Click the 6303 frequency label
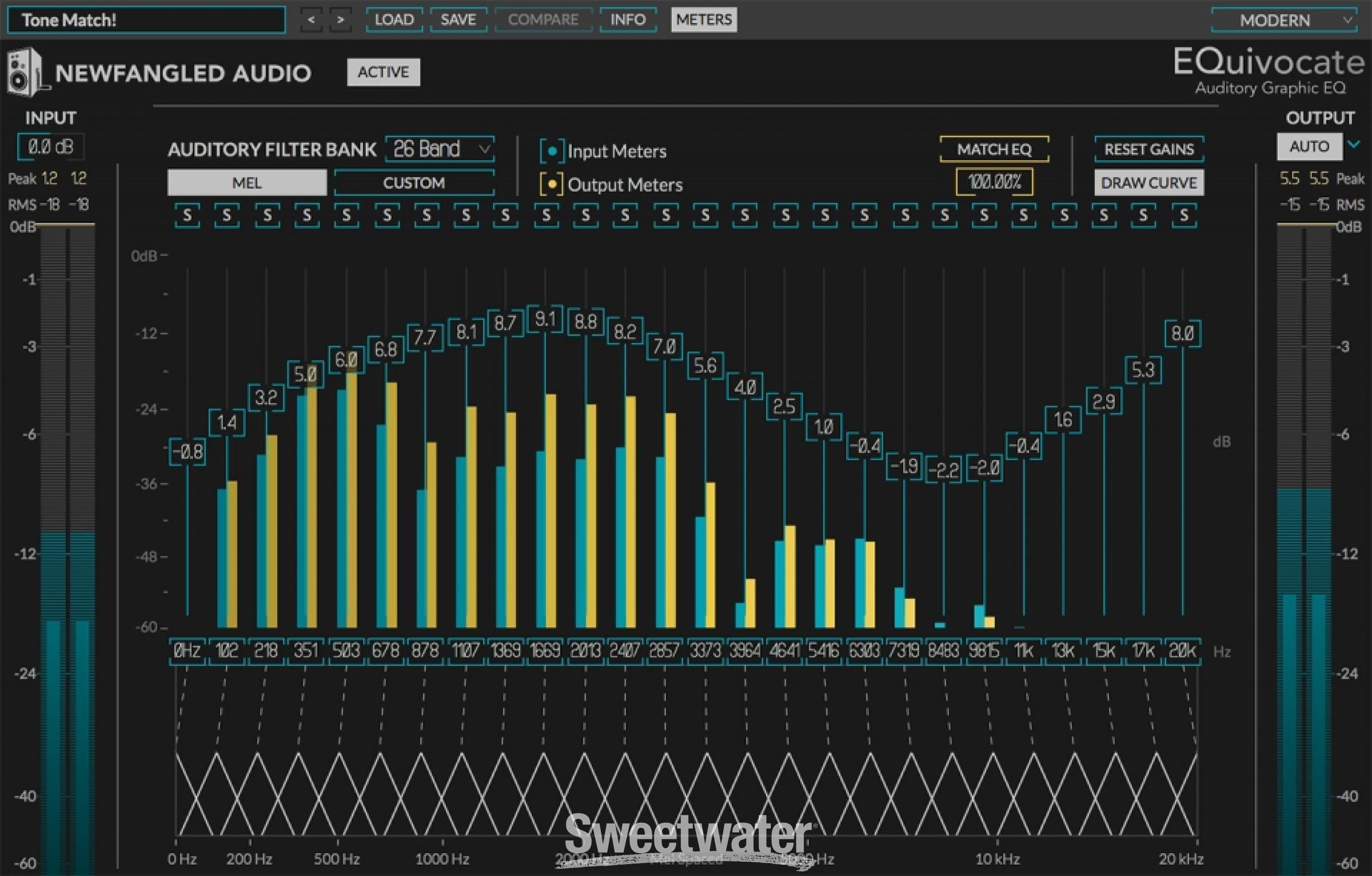The image size is (1372, 876). tap(864, 651)
